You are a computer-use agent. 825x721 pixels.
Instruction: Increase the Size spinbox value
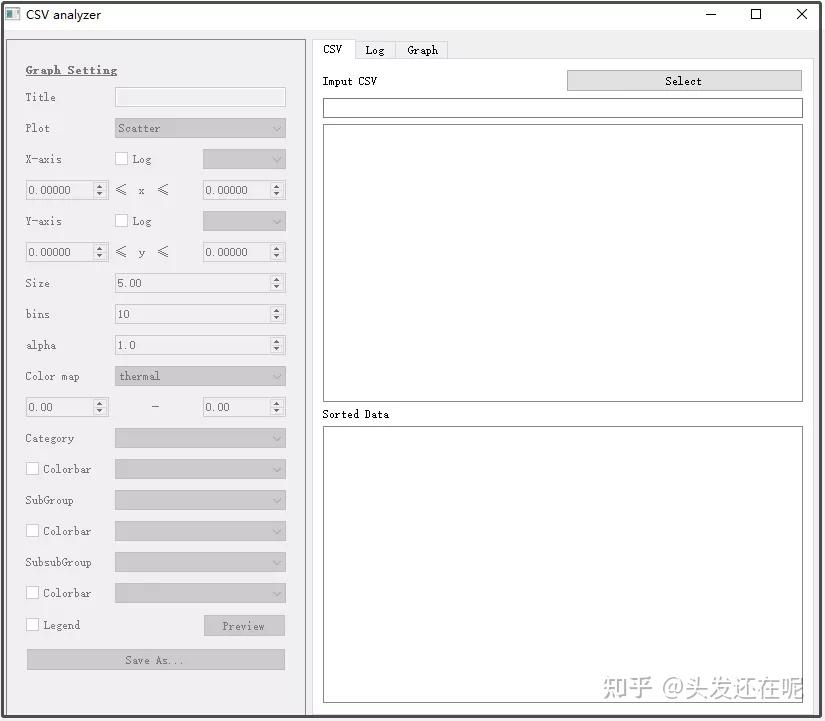(x=276, y=279)
